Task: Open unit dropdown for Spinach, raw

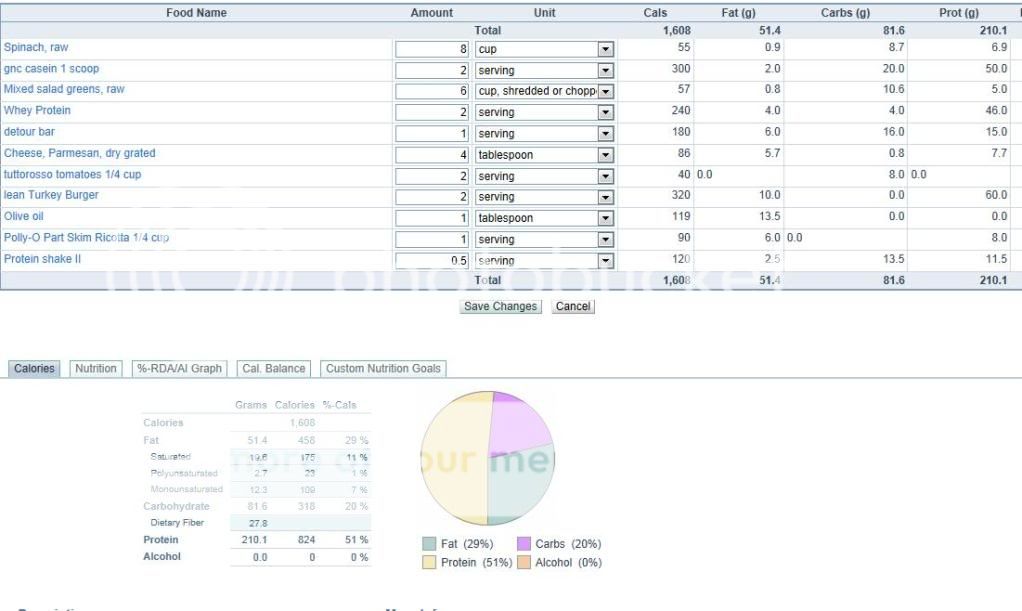Action: pos(604,49)
